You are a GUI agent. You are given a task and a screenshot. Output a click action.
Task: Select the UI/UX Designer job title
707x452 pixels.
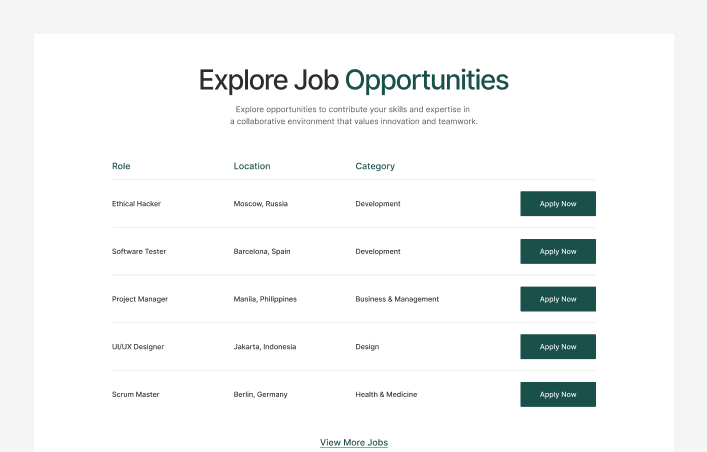tap(138, 347)
